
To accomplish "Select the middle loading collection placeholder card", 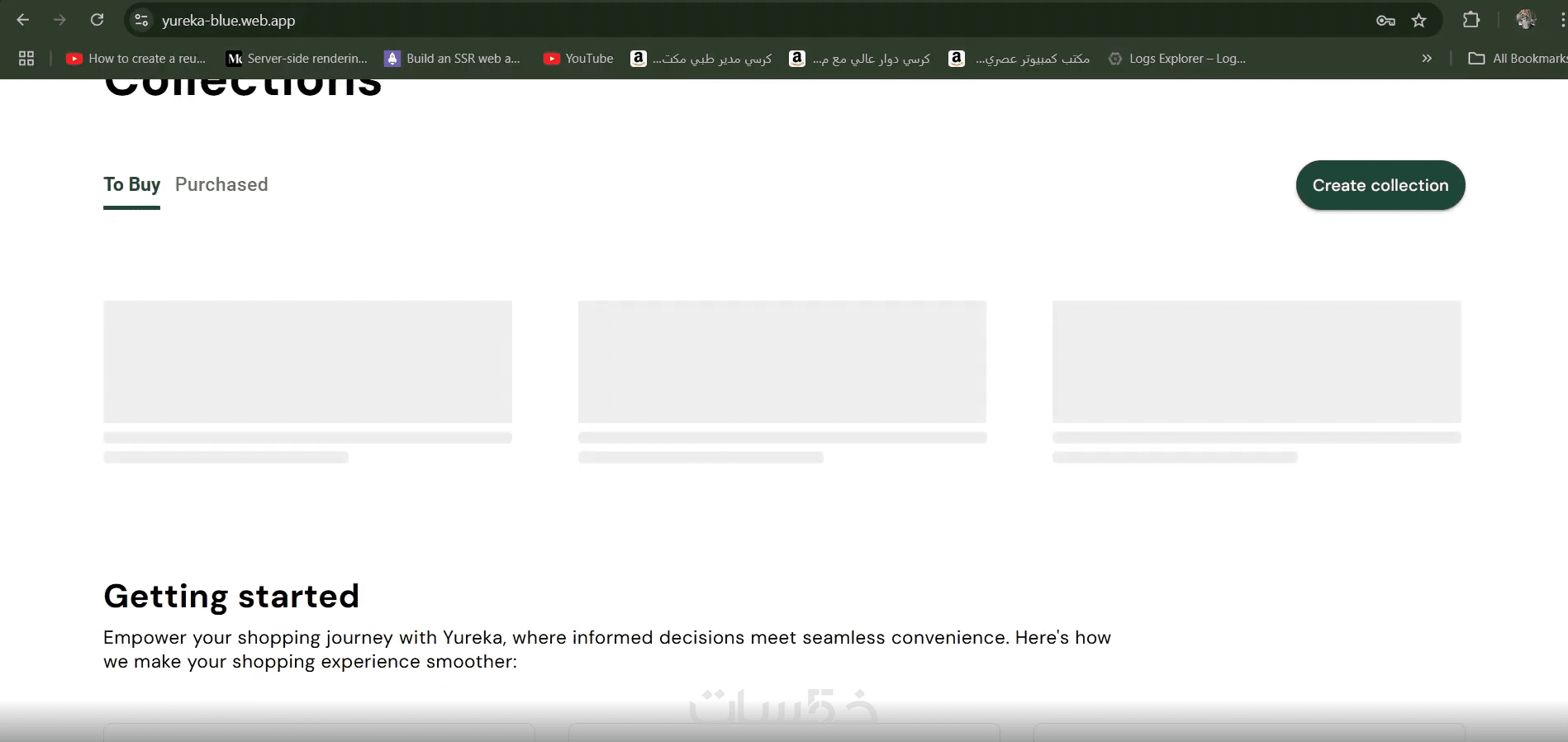I will pyautogui.click(x=782, y=382).
